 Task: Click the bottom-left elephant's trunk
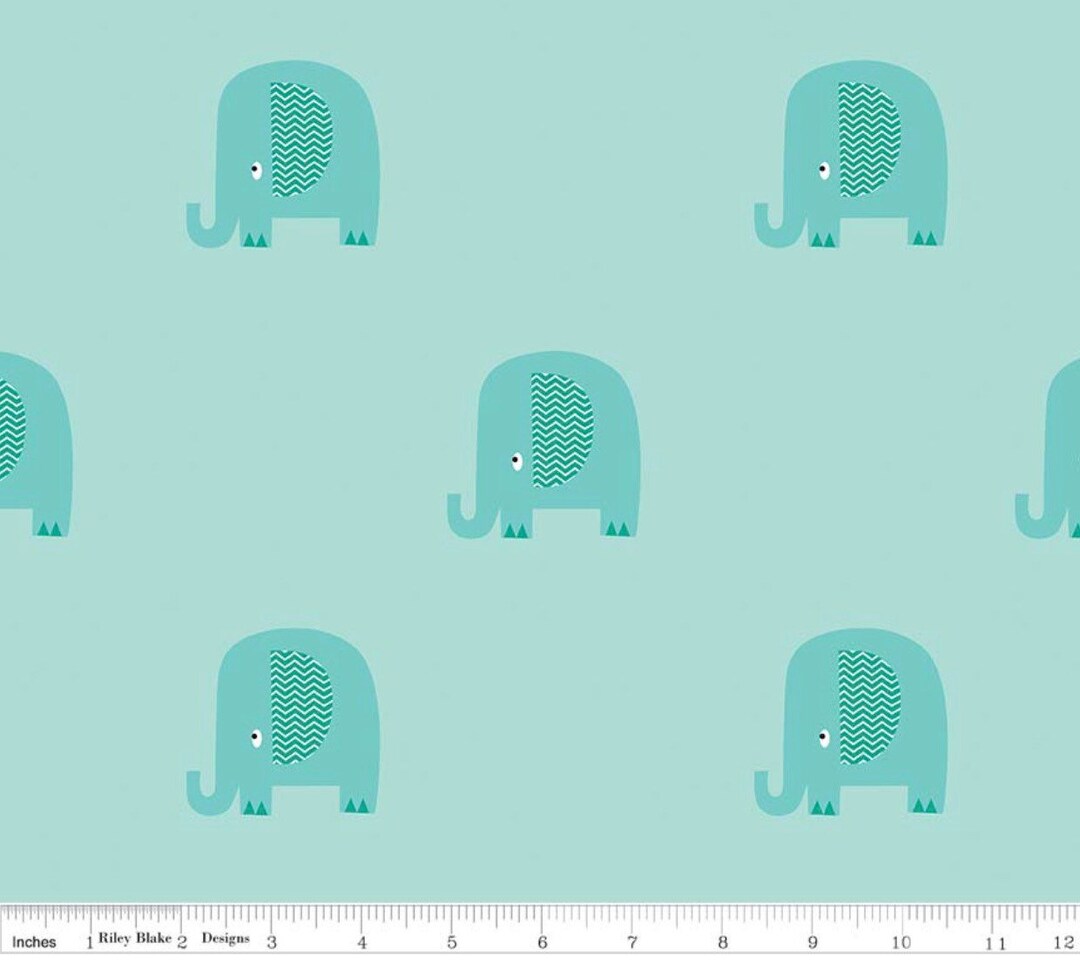[196, 790]
